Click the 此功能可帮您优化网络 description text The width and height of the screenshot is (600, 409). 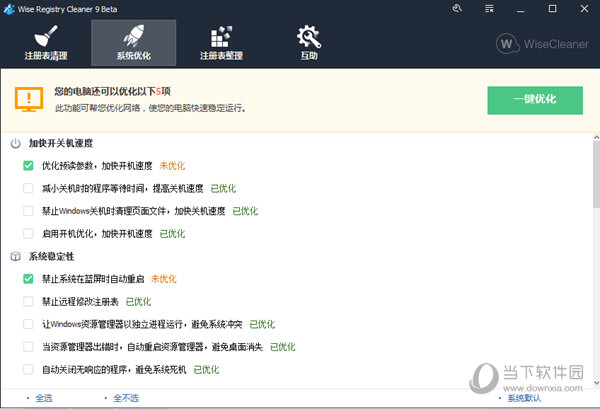click(x=150, y=108)
